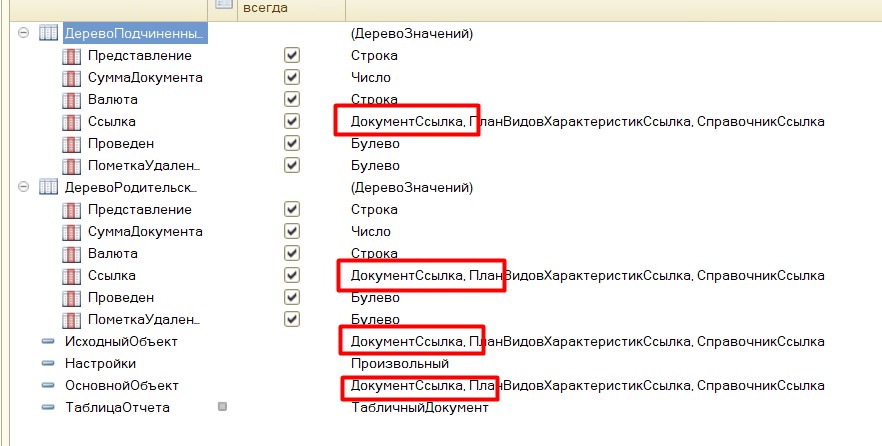Click the ТаблицаОтчета attribute icon

click(x=48, y=407)
